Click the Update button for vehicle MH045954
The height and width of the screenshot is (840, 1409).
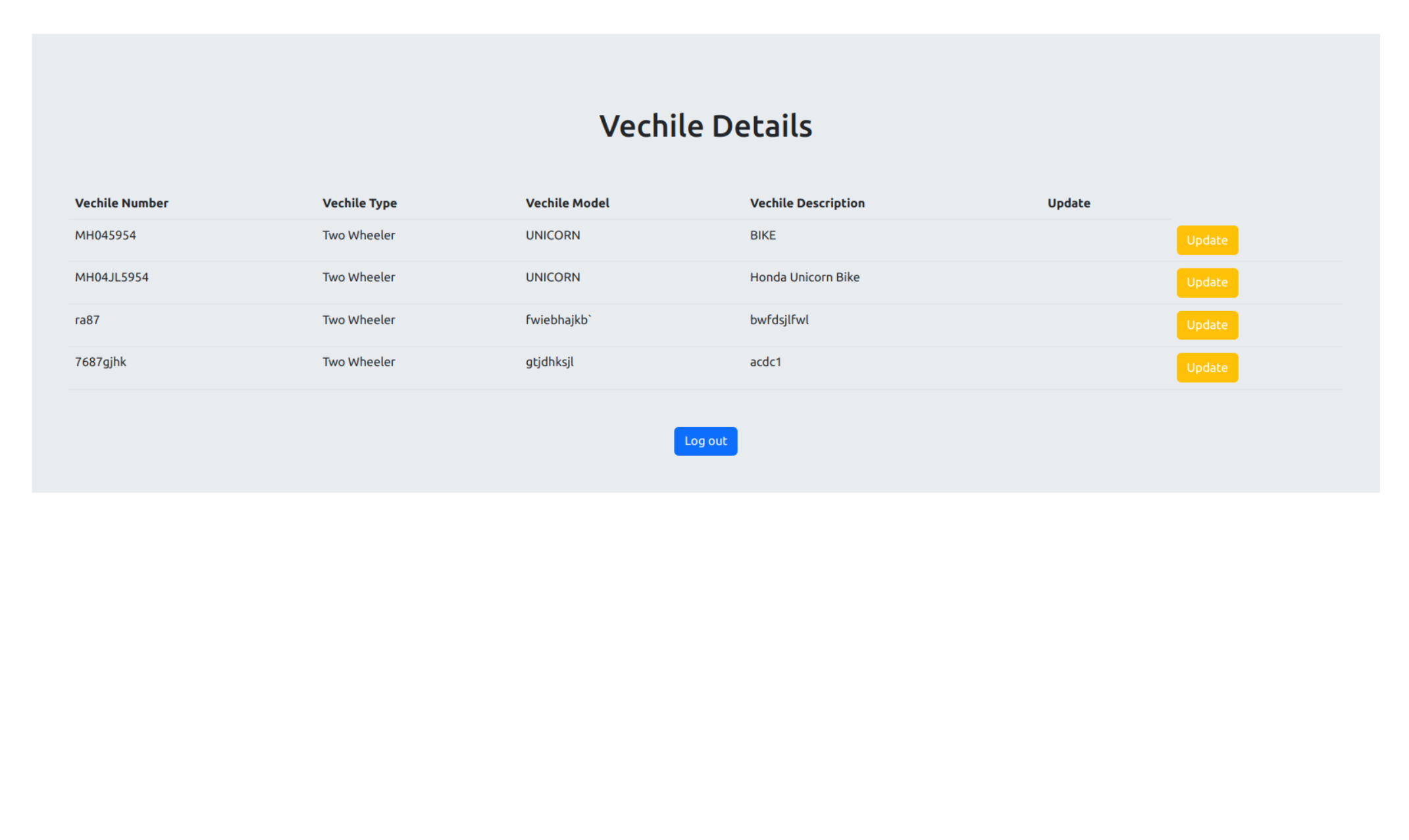1206,240
